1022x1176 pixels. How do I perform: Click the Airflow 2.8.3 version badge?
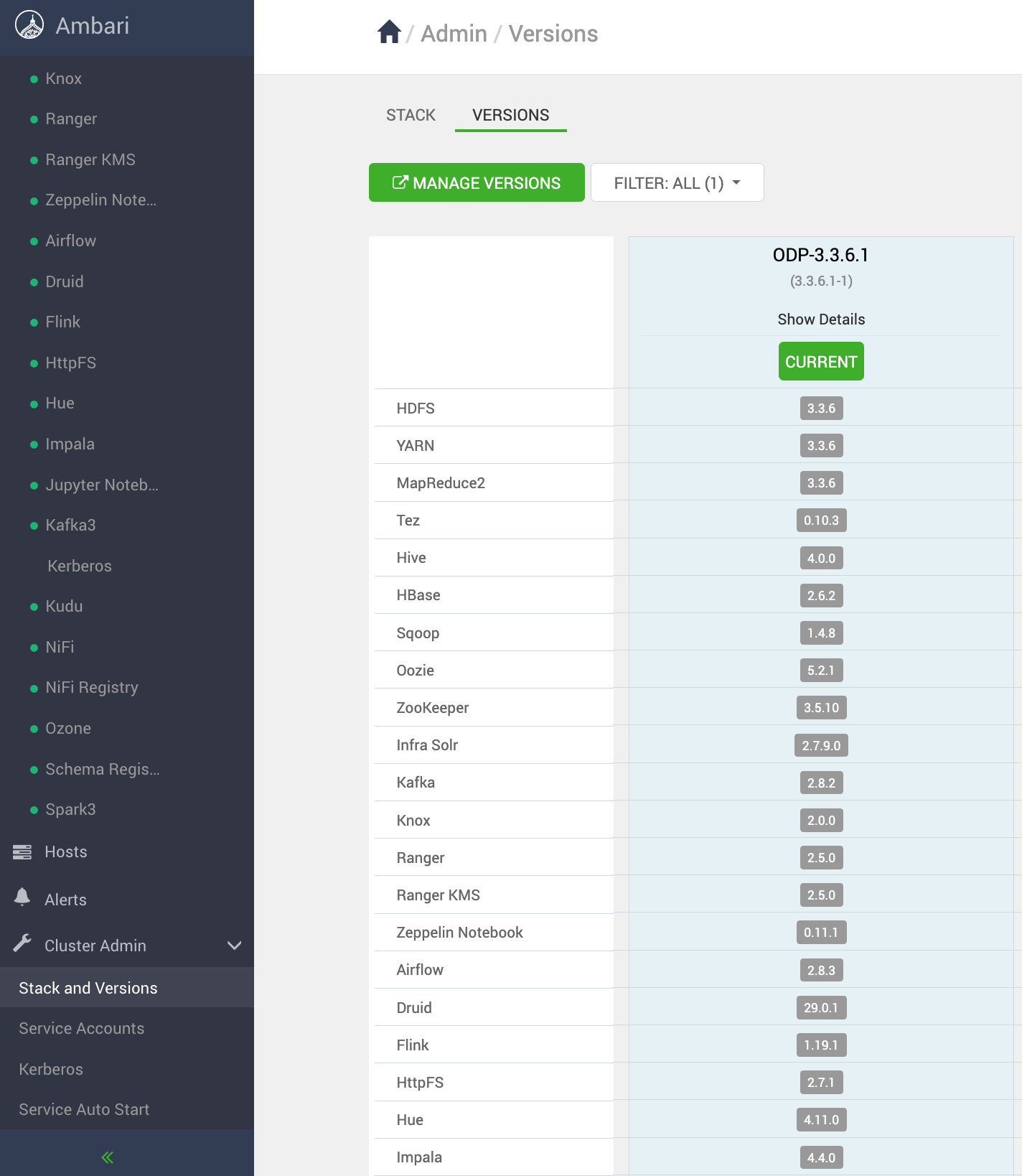point(821,970)
